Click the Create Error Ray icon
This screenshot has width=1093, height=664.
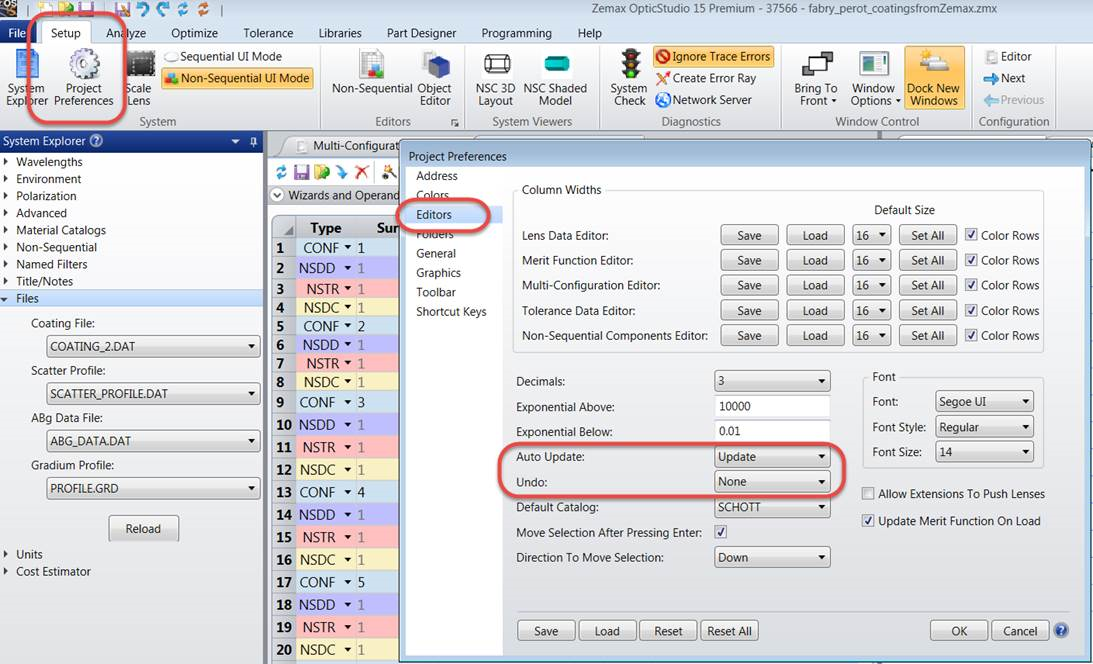662,79
